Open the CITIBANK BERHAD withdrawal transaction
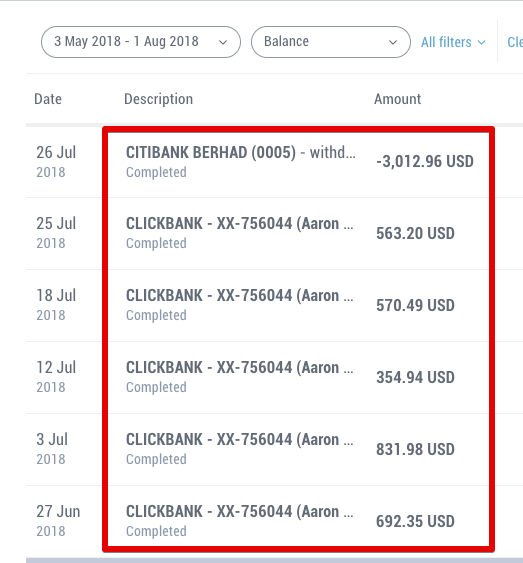523x563 pixels. [x=274, y=162]
